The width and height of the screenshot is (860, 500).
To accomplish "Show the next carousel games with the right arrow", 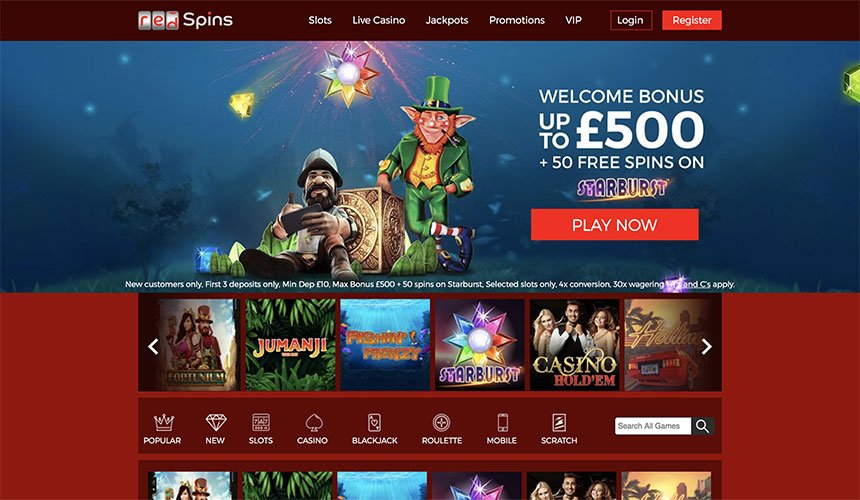I will [706, 346].
